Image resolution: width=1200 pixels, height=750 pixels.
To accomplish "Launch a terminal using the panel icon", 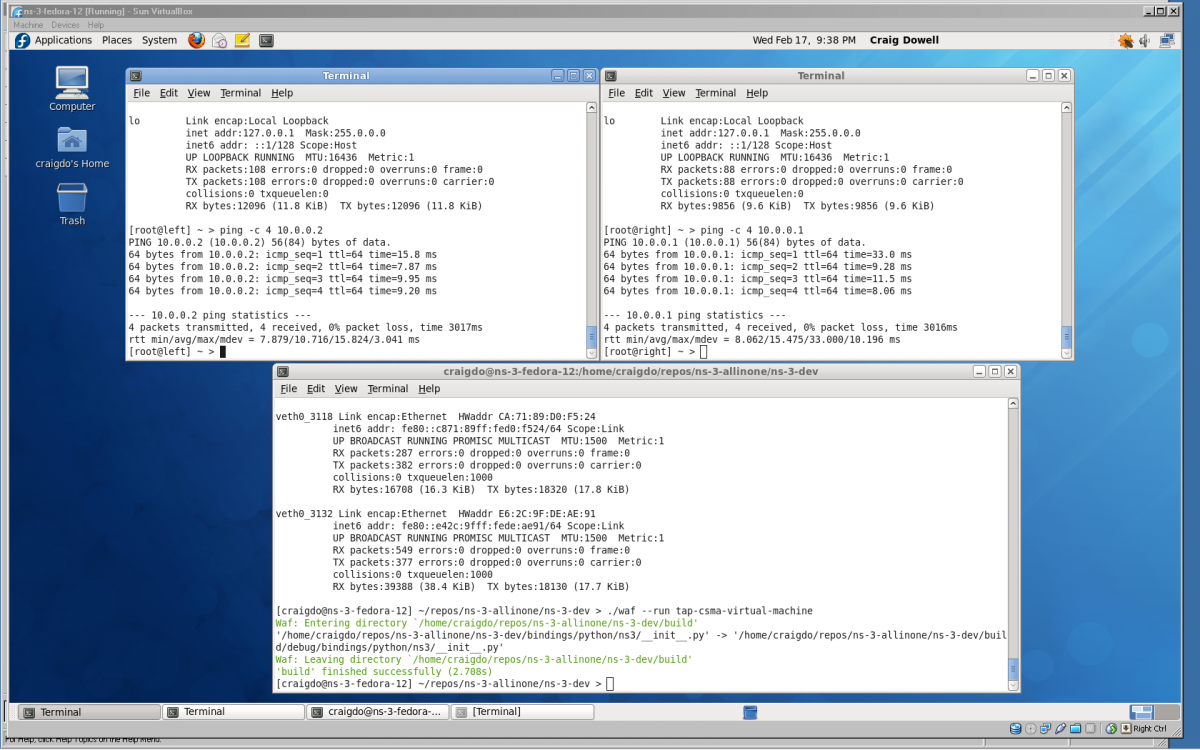I will [265, 40].
